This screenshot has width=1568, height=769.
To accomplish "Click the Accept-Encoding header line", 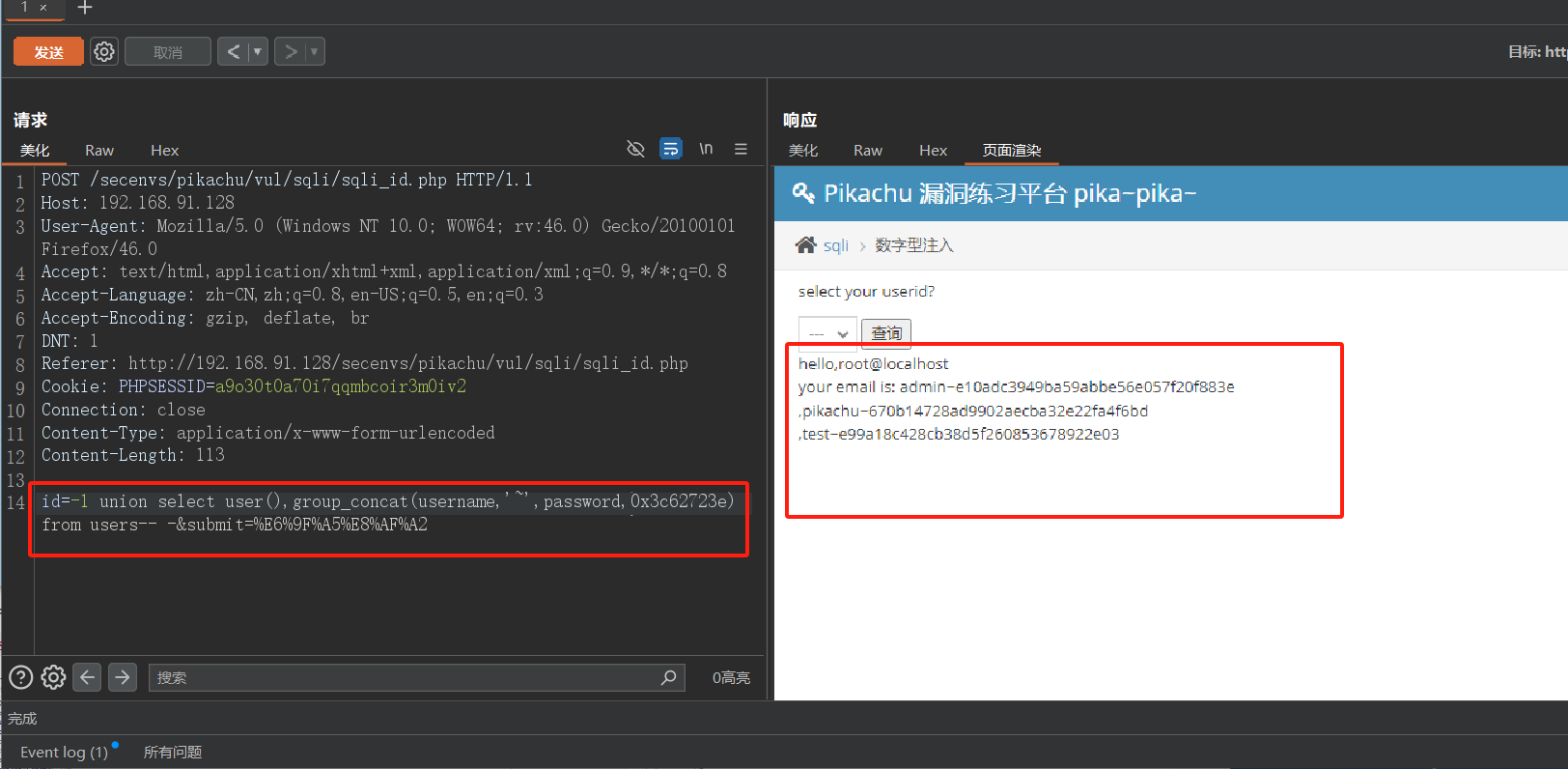I will coord(206,318).
